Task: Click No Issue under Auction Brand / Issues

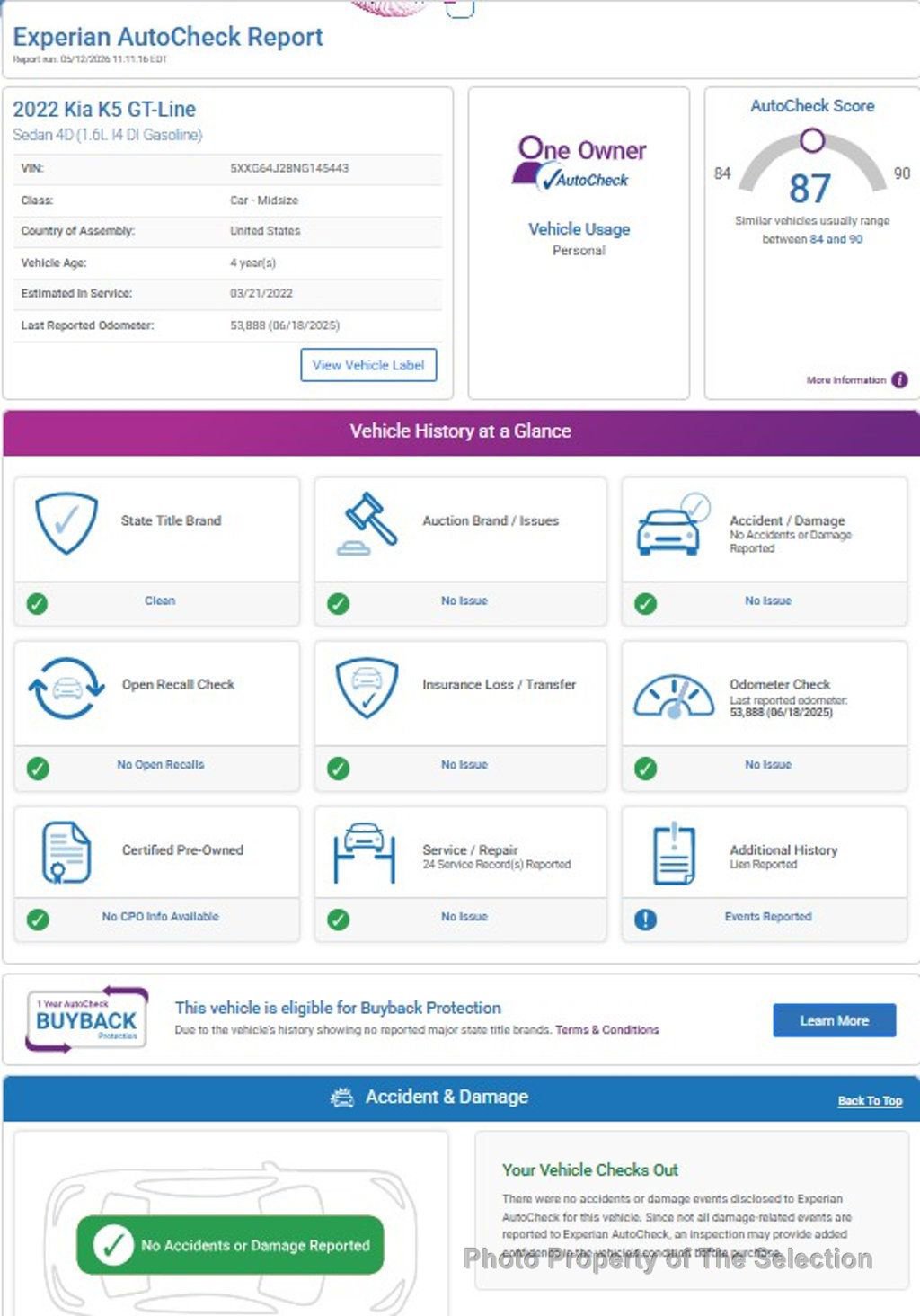Action: 464,600
